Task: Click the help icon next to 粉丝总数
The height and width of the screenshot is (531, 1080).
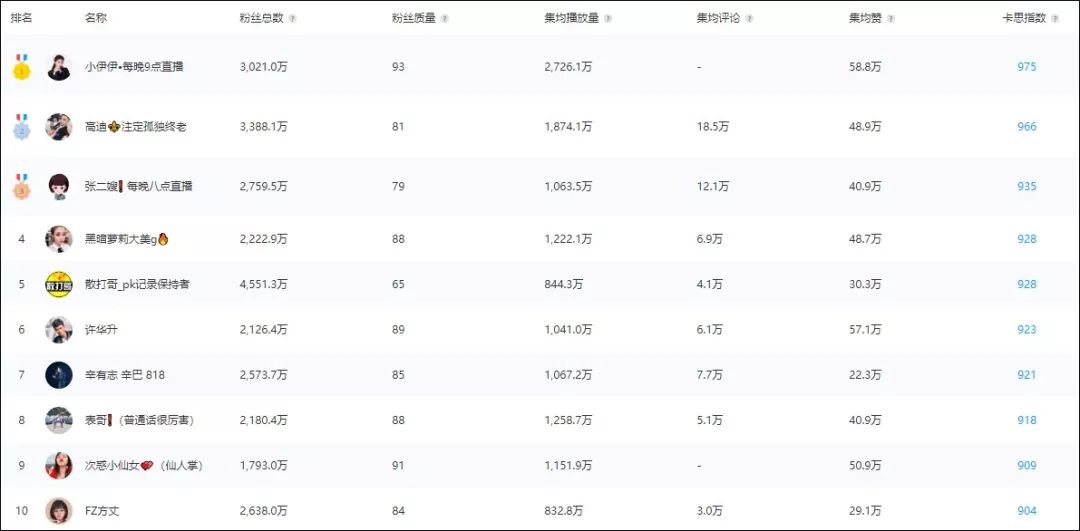Action: pyautogui.click(x=293, y=19)
